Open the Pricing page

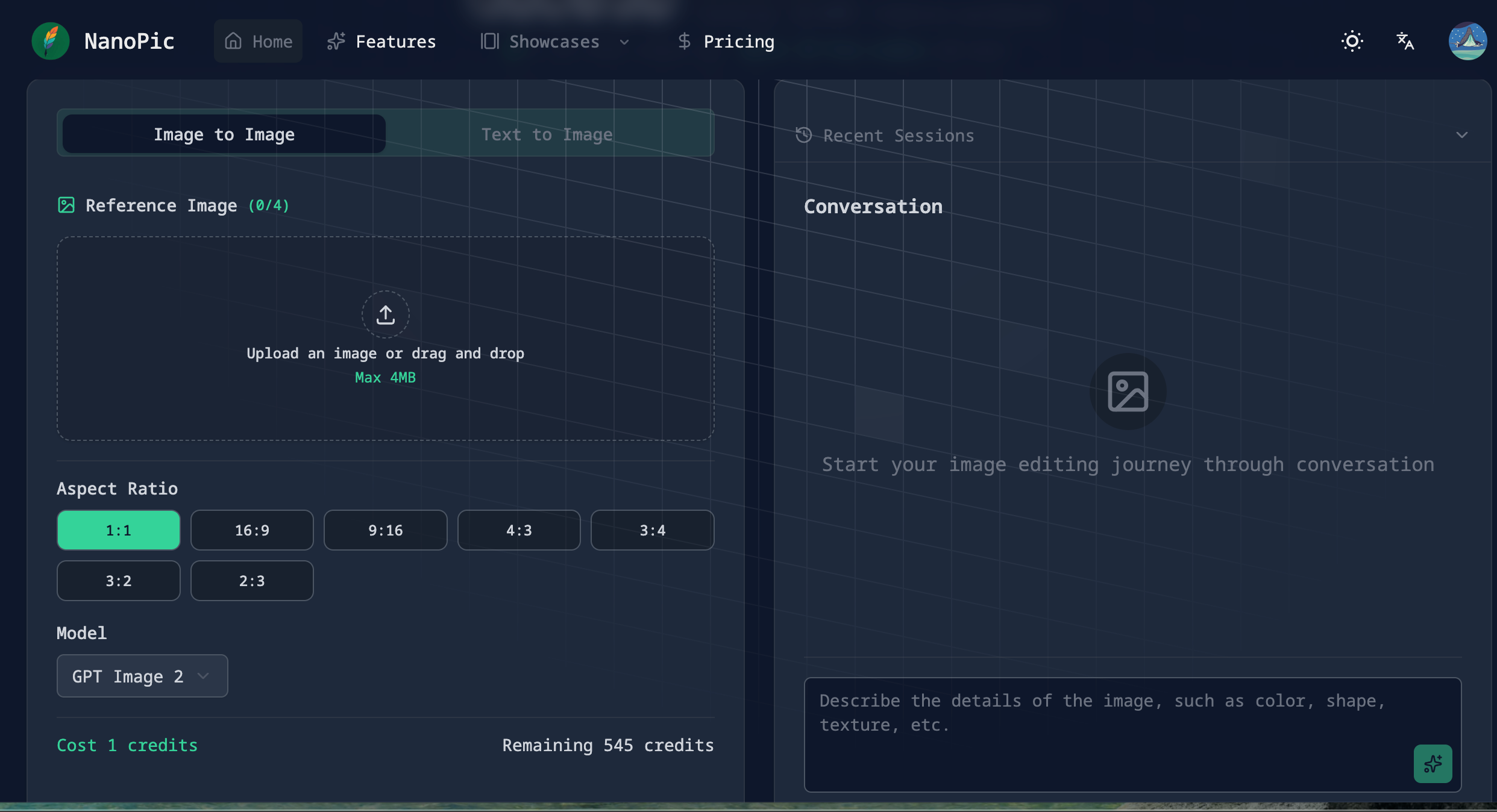click(x=726, y=41)
